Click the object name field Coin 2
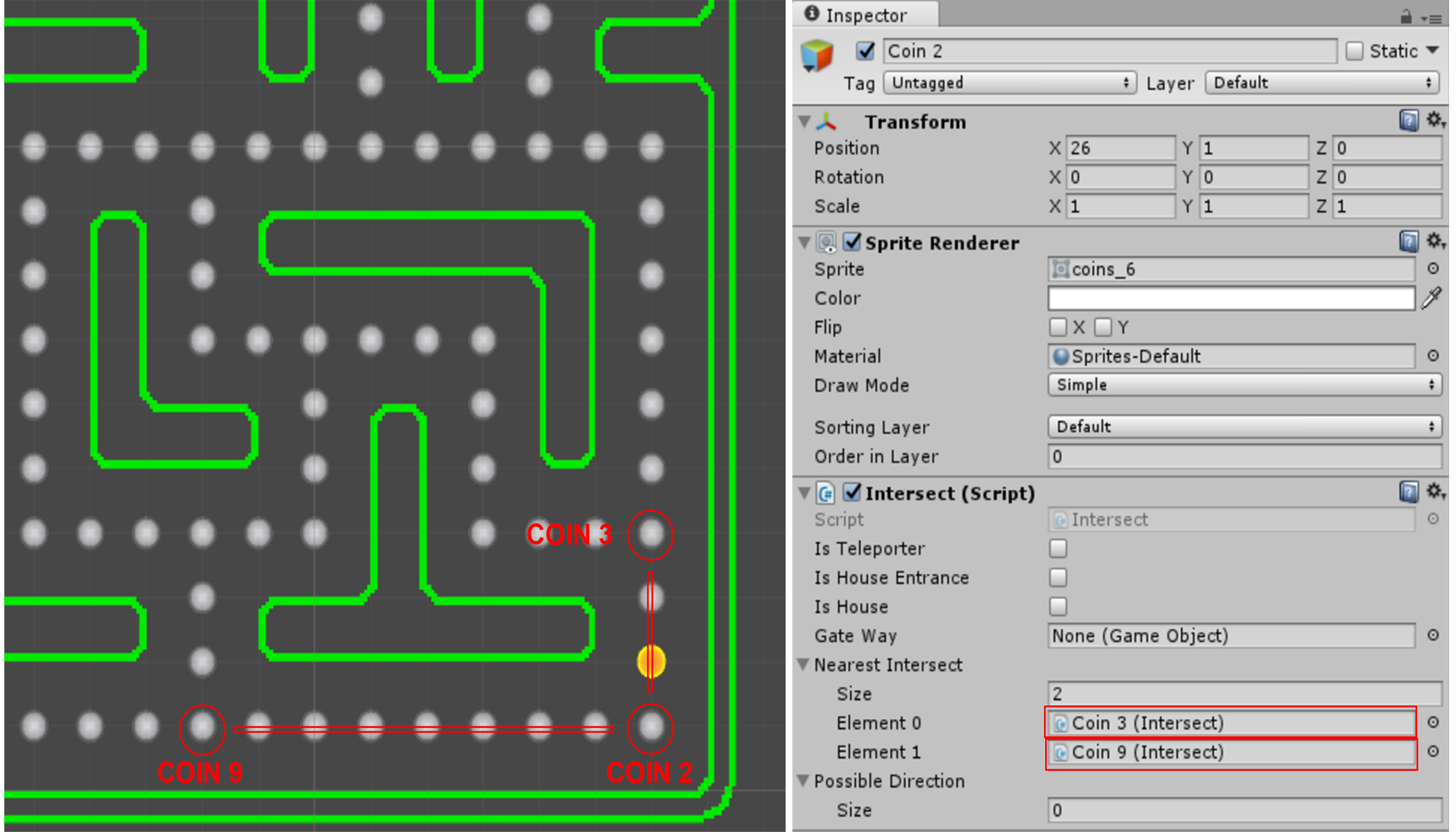This screenshot has height=832, width=1456. coord(1110,51)
